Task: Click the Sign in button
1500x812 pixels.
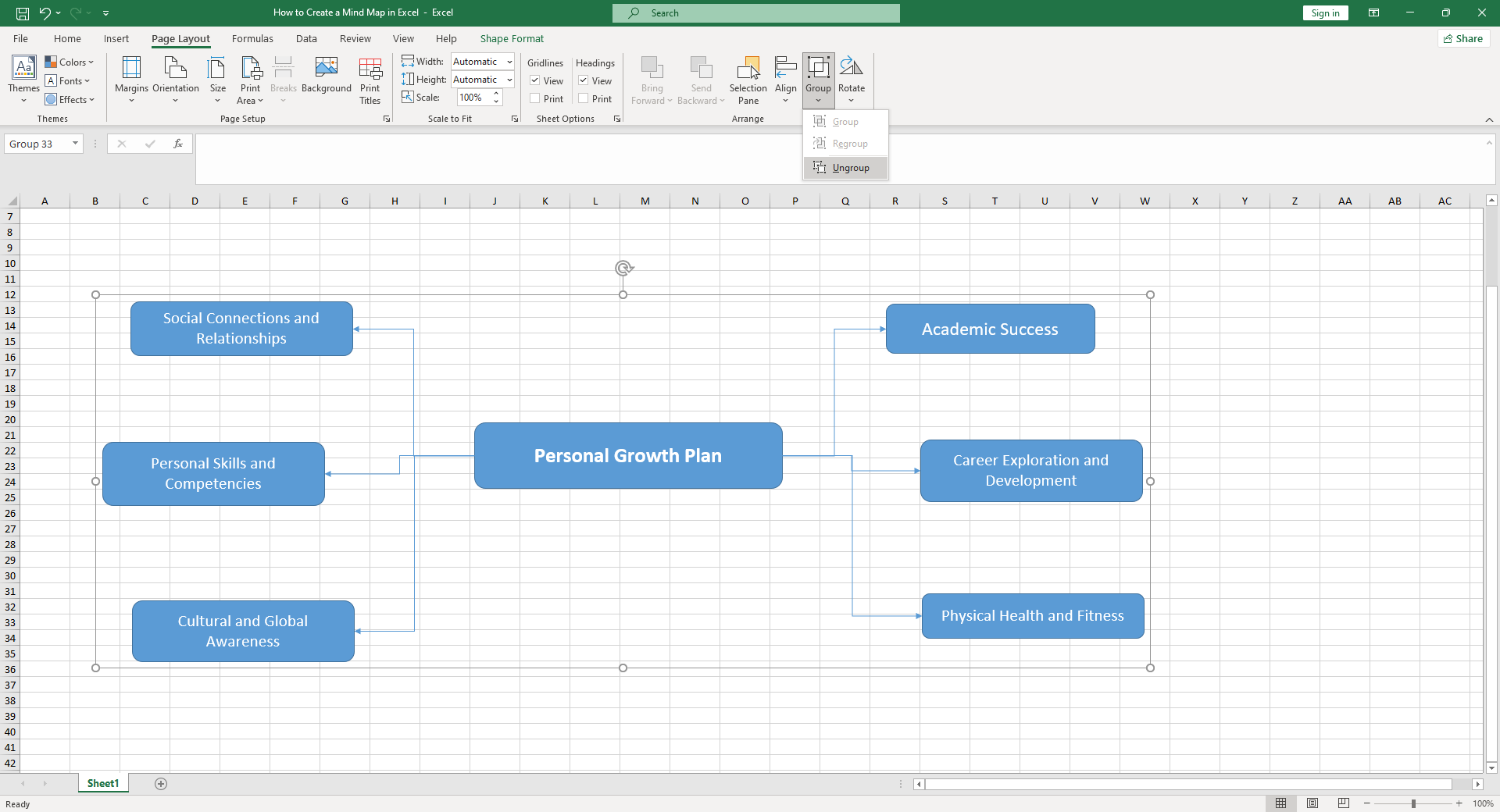Action: tap(1324, 12)
